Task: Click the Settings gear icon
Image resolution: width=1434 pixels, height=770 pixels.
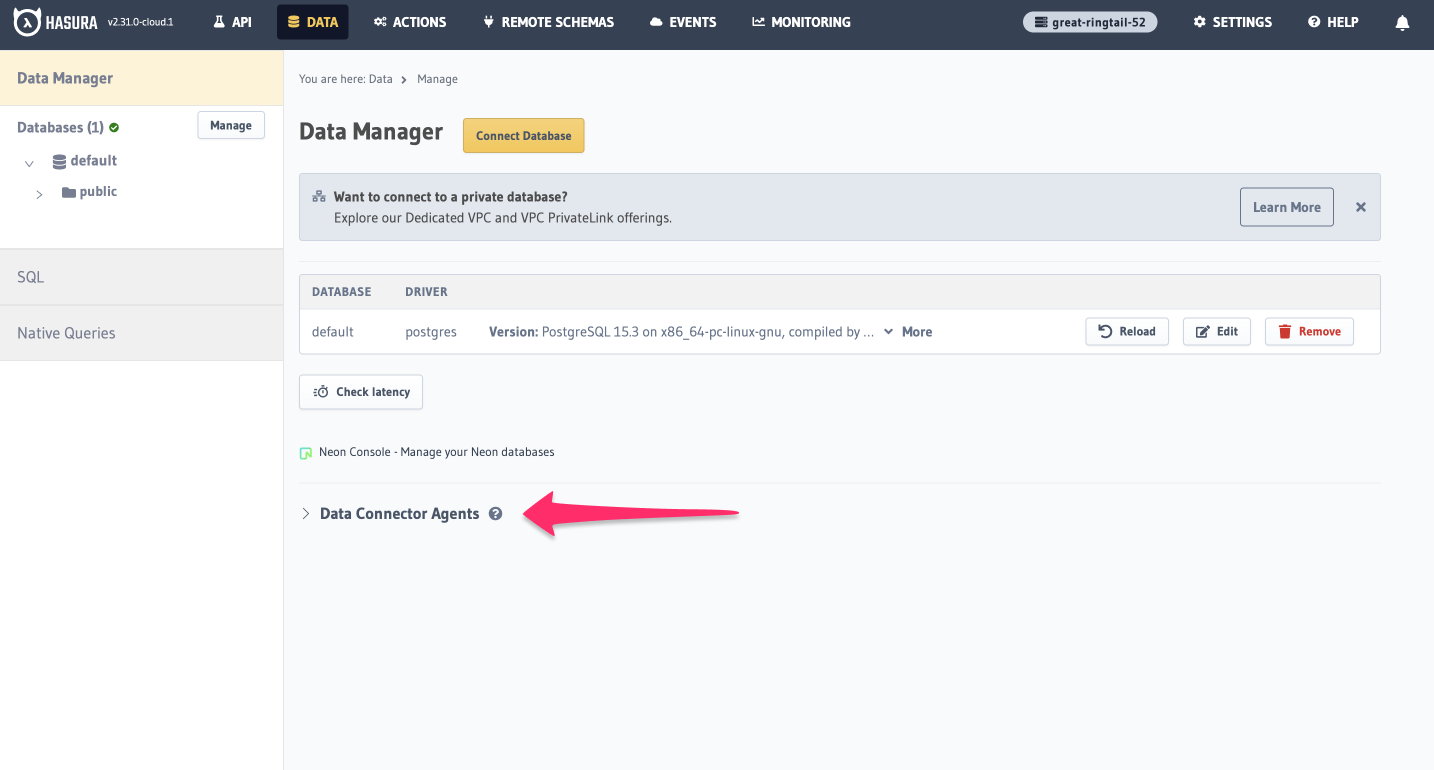Action: (1199, 21)
